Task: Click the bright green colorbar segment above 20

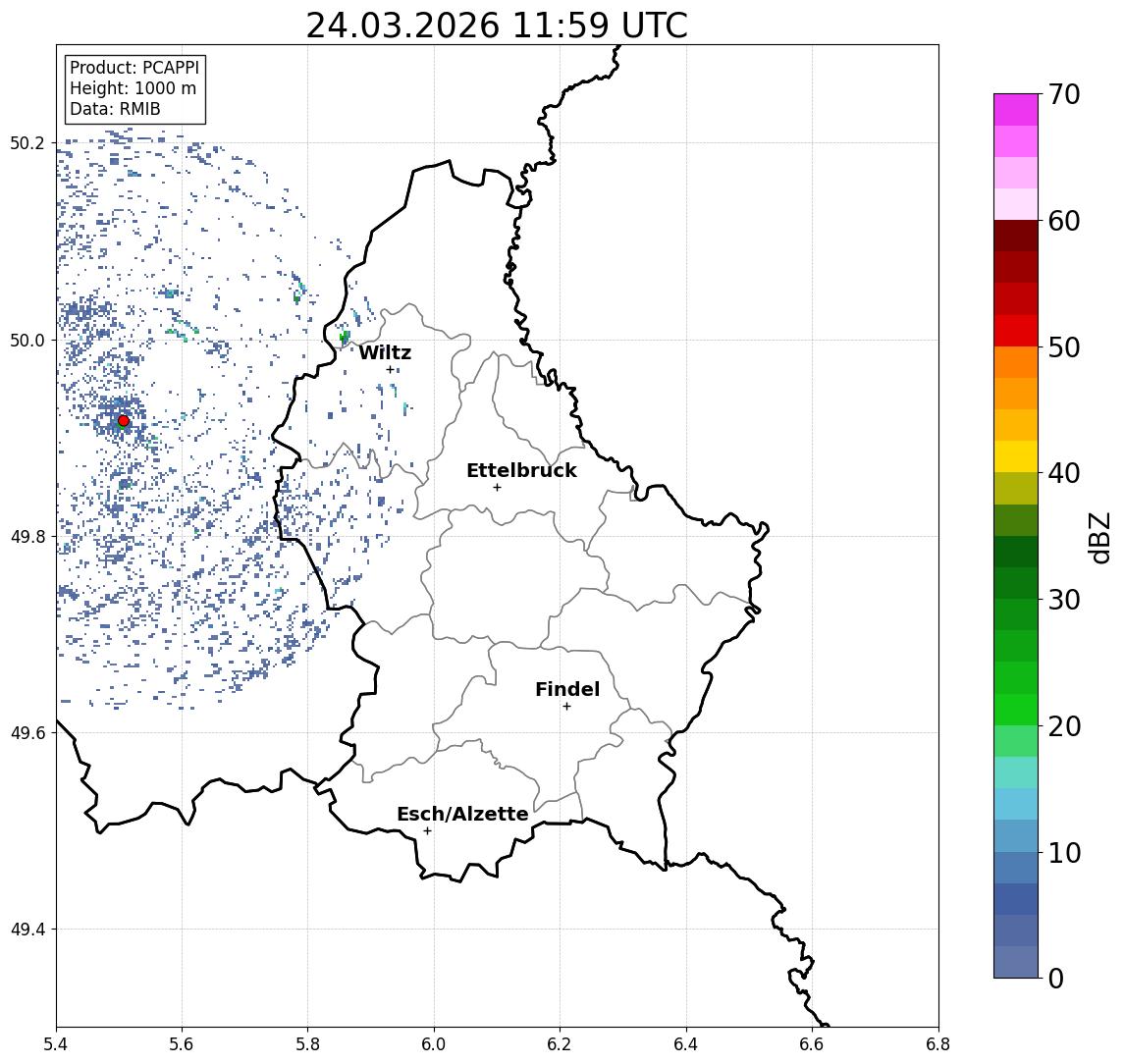Action: [x=1016, y=709]
